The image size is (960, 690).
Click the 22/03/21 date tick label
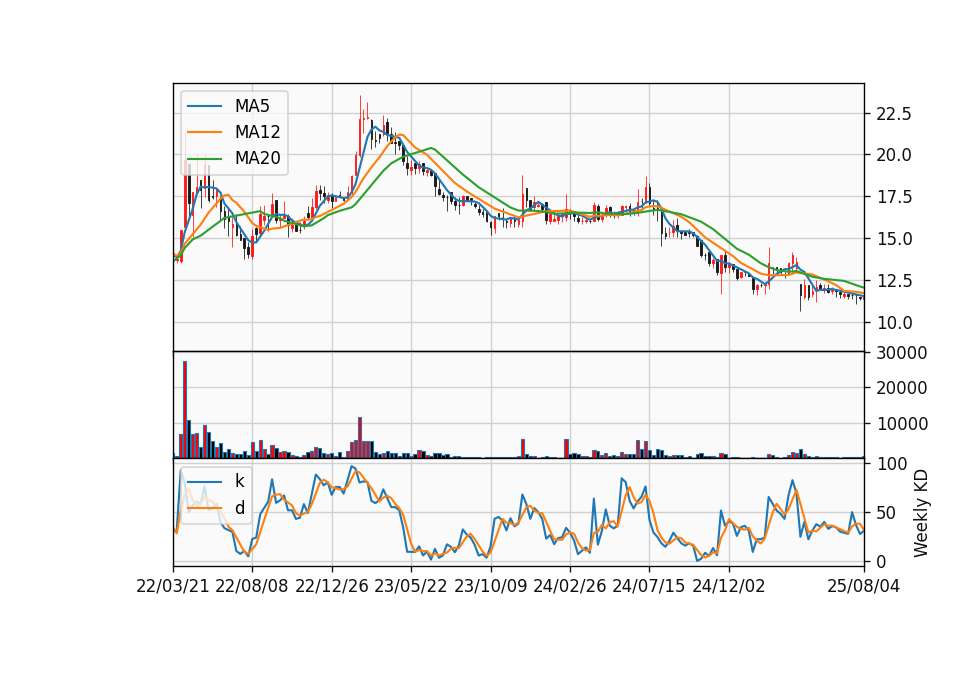173,586
